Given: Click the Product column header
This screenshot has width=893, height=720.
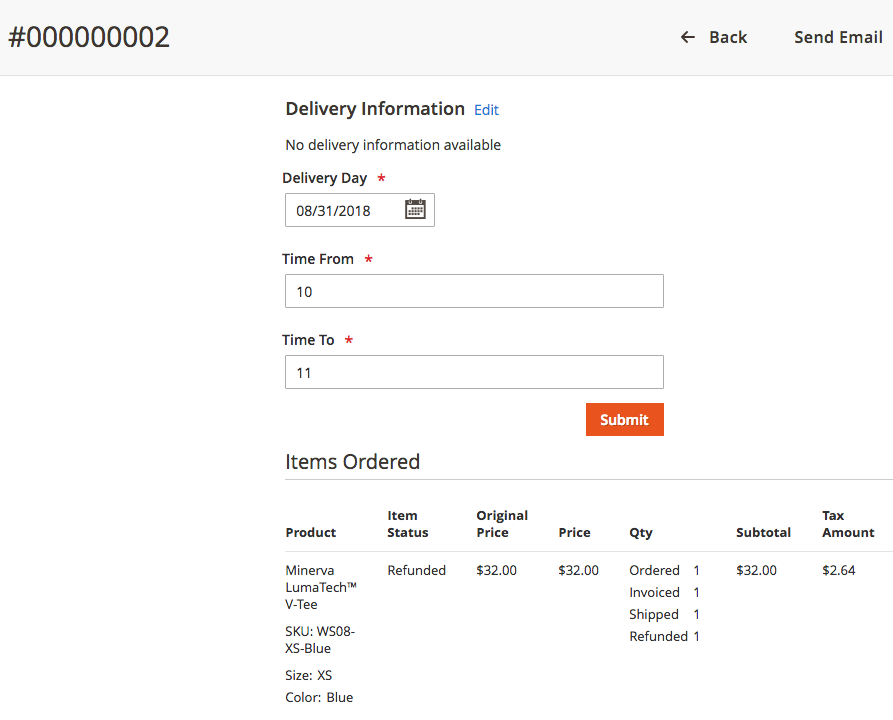Looking at the screenshot, I should pyautogui.click(x=311, y=533).
